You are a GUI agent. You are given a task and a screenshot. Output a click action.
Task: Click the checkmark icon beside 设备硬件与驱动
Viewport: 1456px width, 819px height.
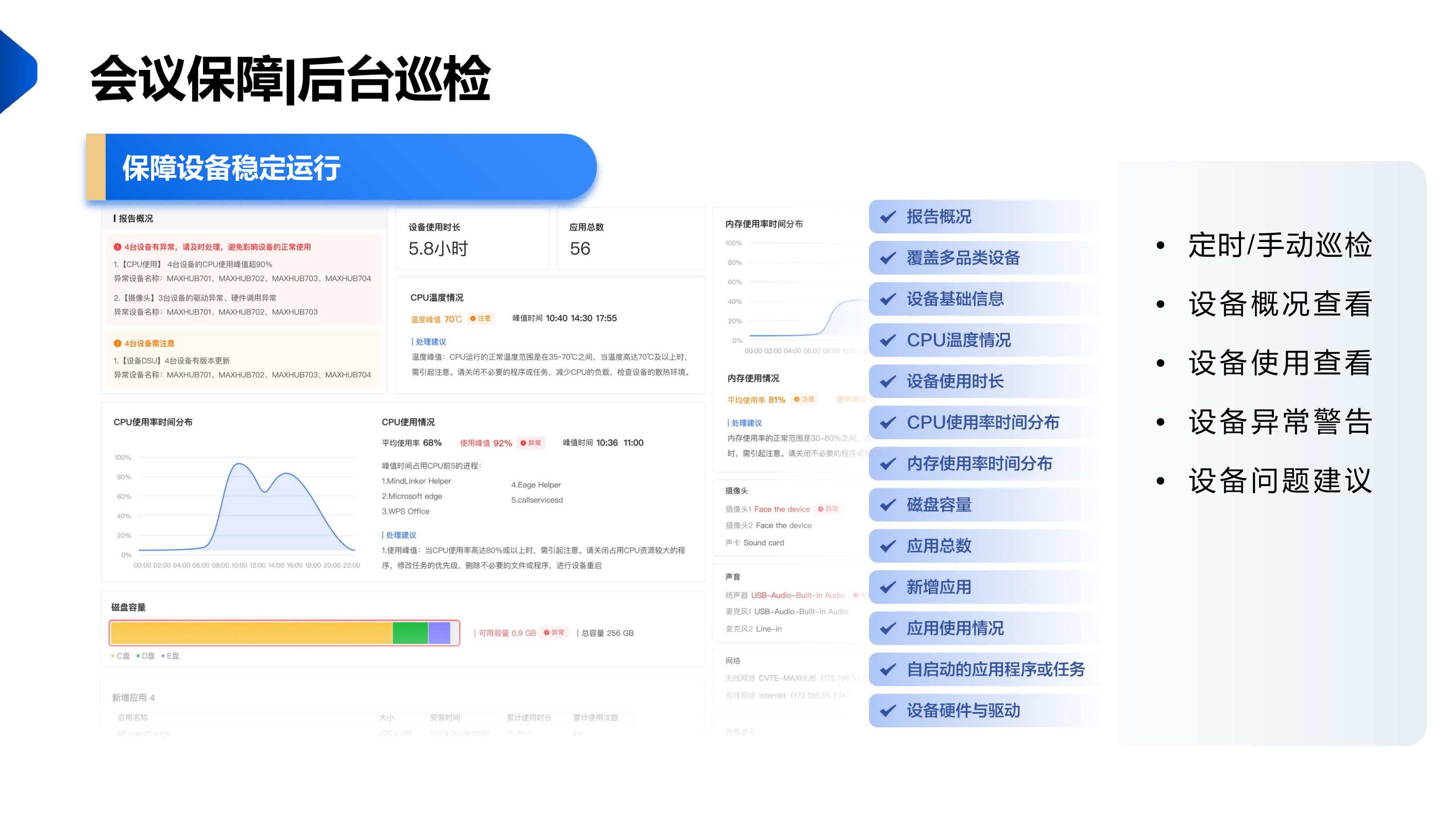[888, 711]
